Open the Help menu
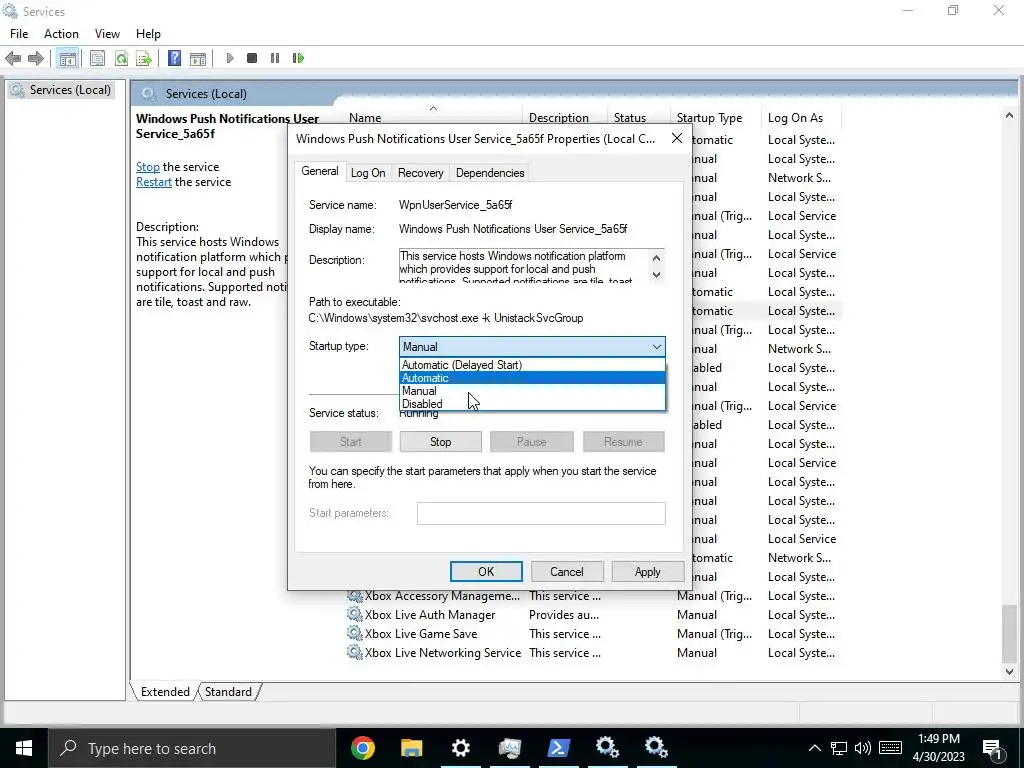Screen dimensions: 1024x768 point(148,34)
